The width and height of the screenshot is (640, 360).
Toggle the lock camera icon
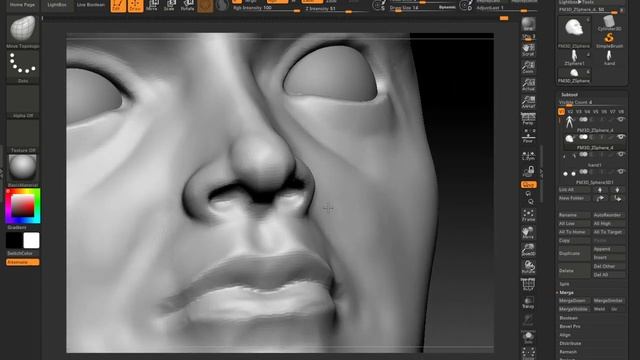pyautogui.click(x=530, y=171)
